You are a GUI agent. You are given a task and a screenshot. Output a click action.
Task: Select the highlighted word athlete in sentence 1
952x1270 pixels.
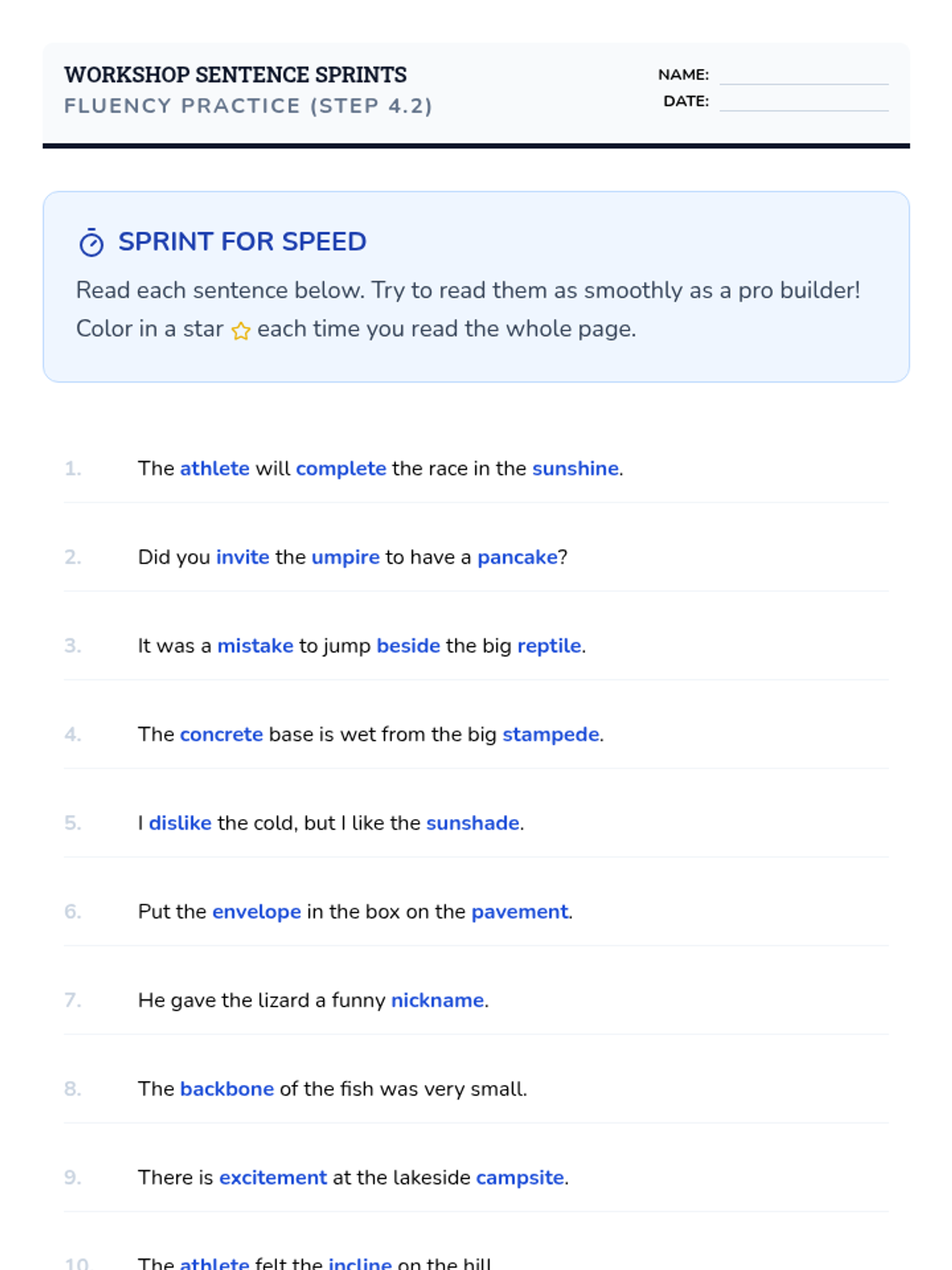tap(214, 468)
